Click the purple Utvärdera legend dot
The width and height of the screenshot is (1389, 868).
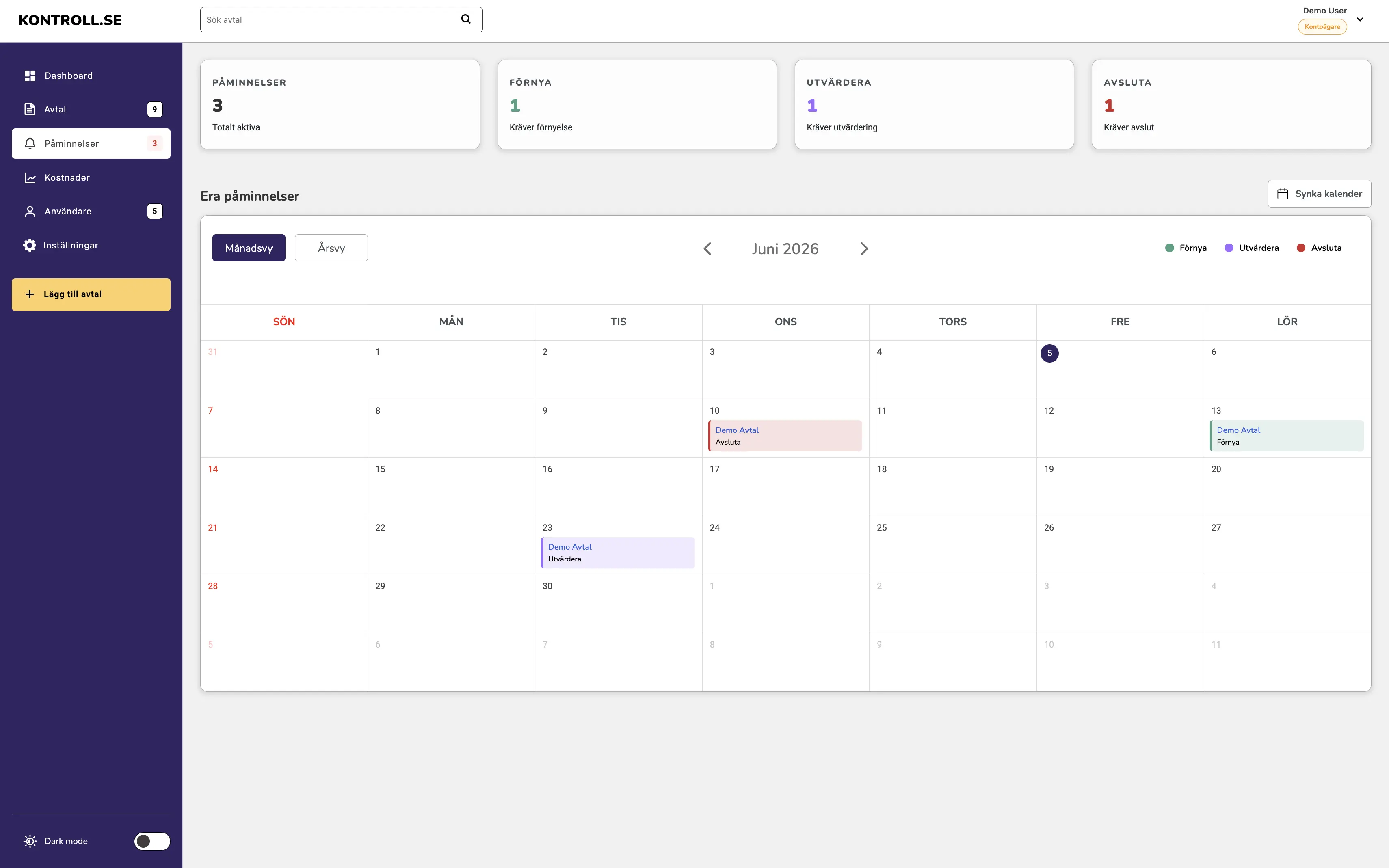point(1229,248)
